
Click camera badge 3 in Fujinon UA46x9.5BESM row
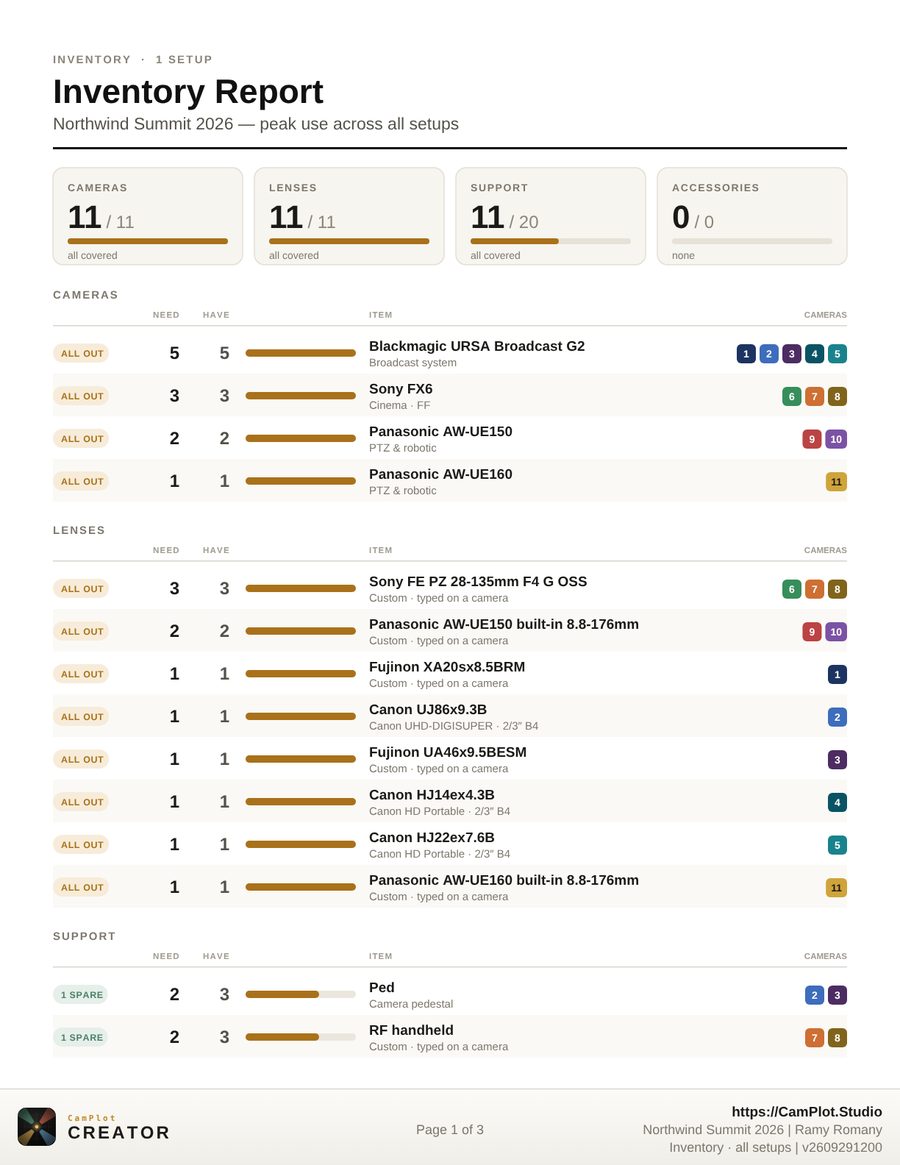tap(837, 760)
